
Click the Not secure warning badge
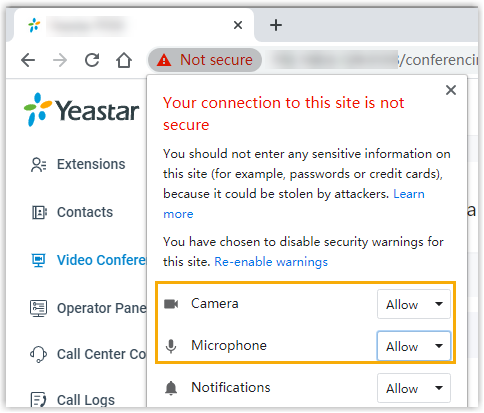point(205,60)
